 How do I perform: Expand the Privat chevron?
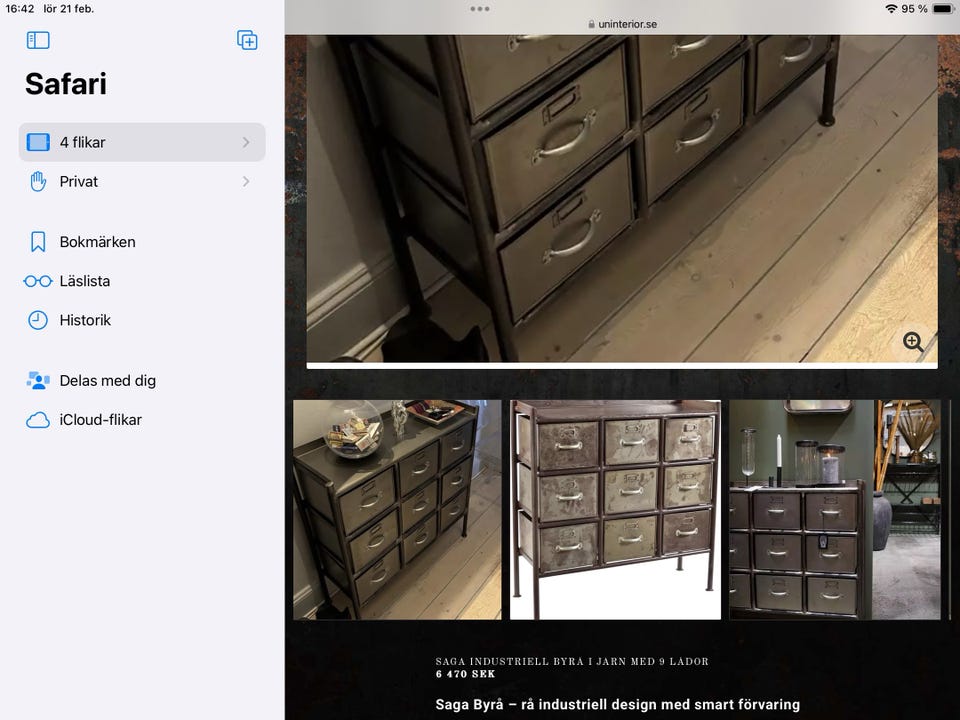(x=246, y=181)
